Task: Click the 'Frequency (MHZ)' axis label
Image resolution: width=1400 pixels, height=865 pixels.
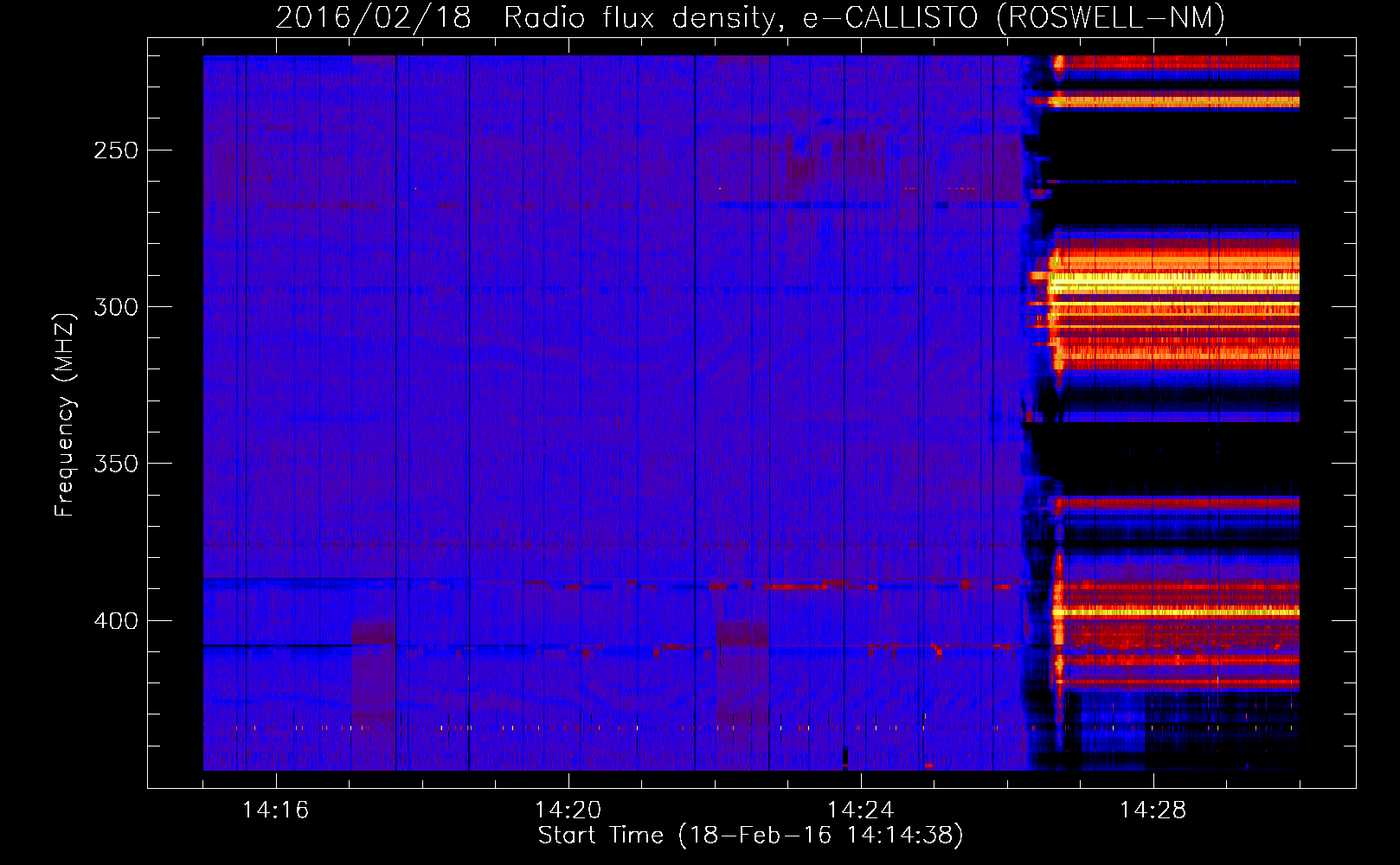Action: click(65, 414)
